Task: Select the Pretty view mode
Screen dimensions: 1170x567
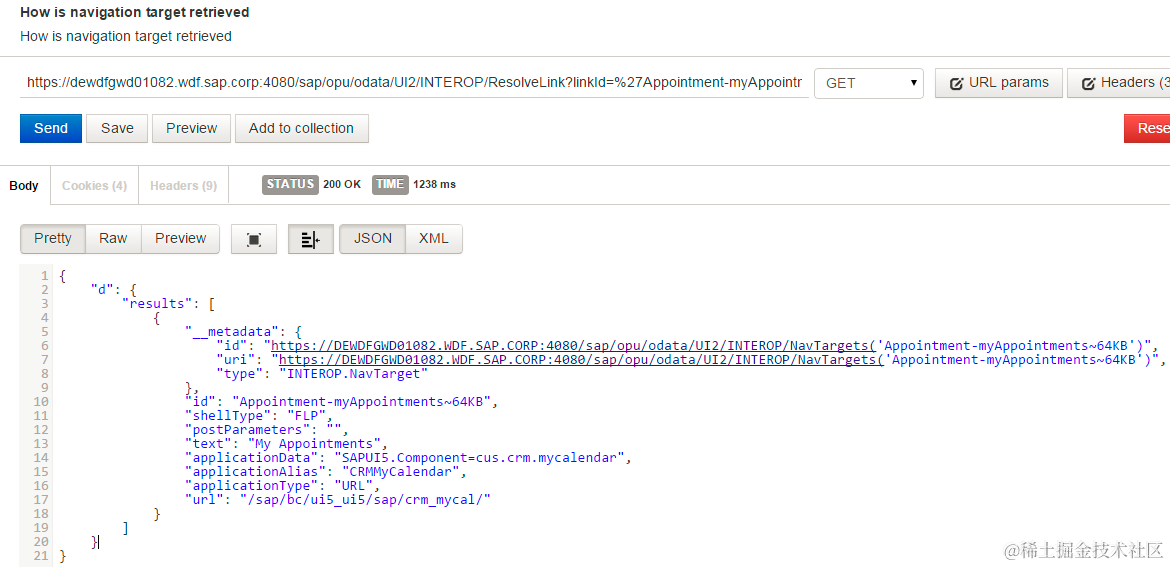Action: click(53, 239)
